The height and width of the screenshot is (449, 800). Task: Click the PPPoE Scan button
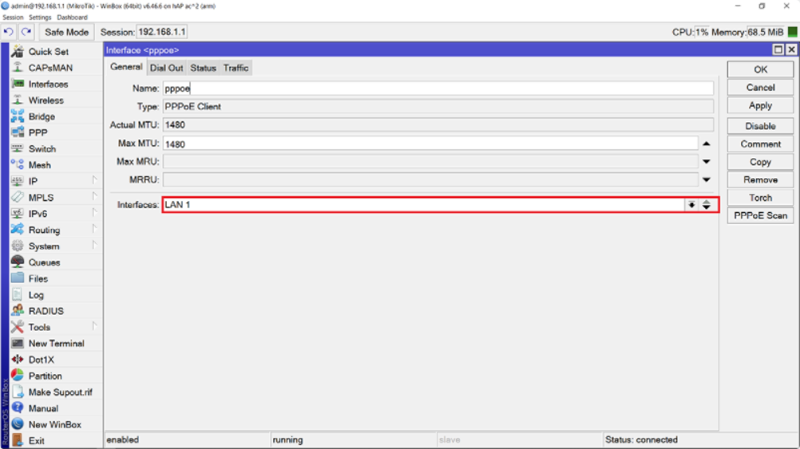760,215
